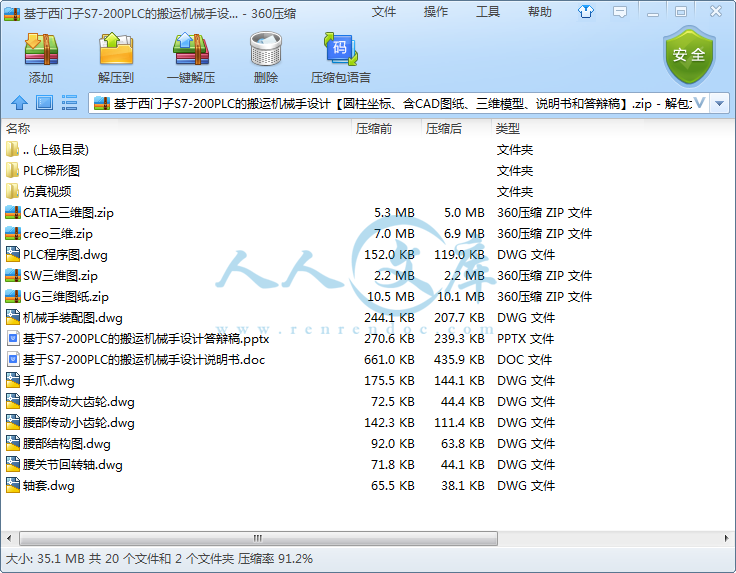Select UG三维图纸.zip file
This screenshot has height=573, width=736.
(66, 297)
